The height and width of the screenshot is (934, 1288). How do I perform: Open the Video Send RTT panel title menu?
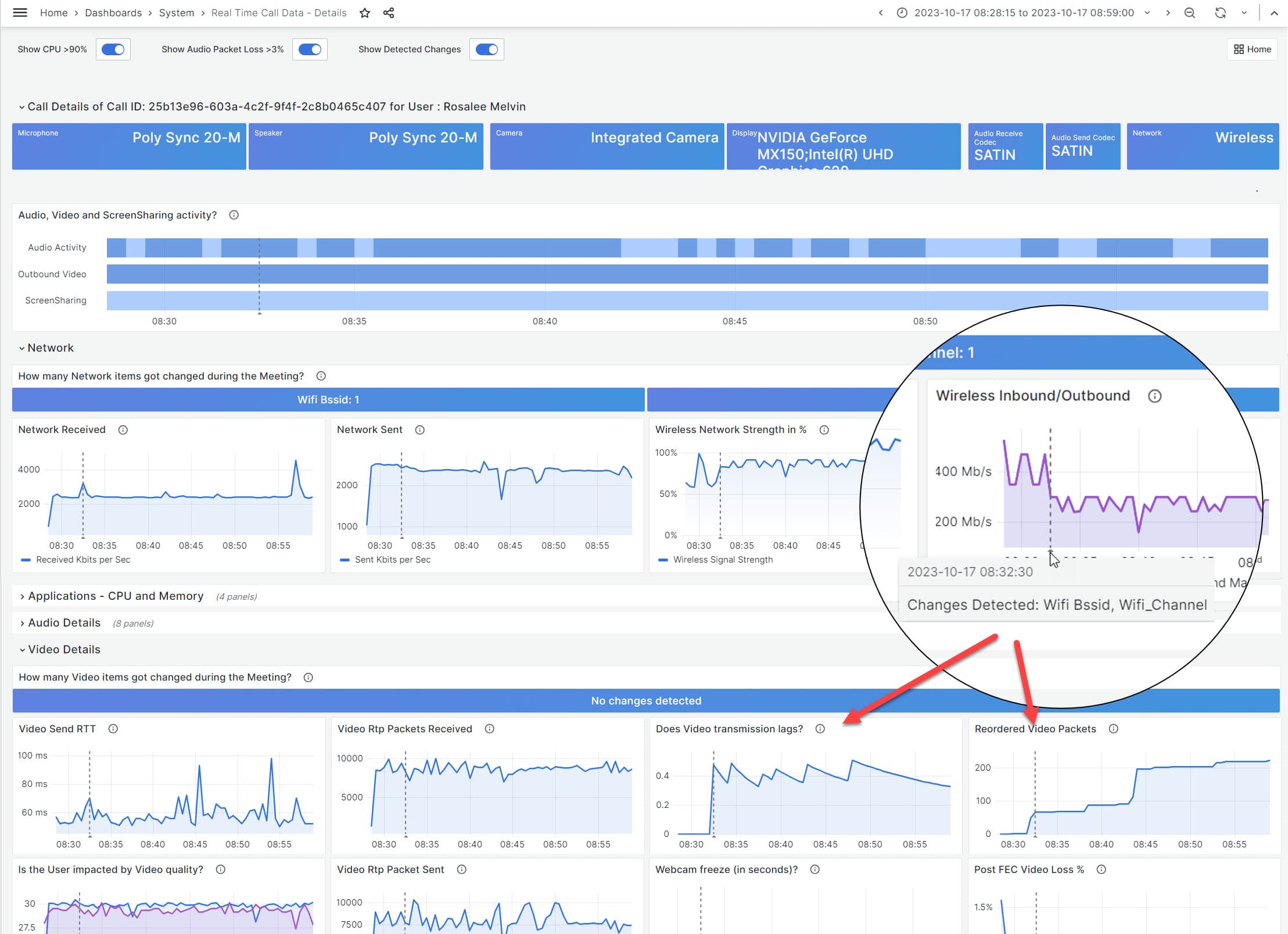tap(57, 729)
